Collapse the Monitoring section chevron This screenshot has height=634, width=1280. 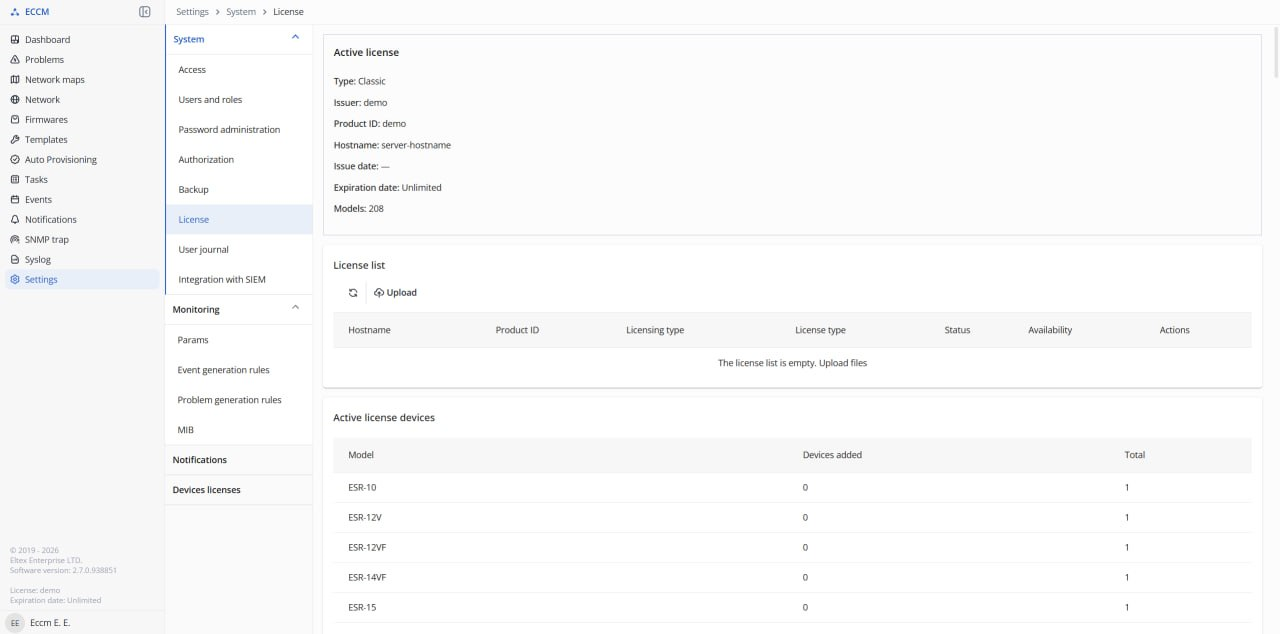click(295, 308)
